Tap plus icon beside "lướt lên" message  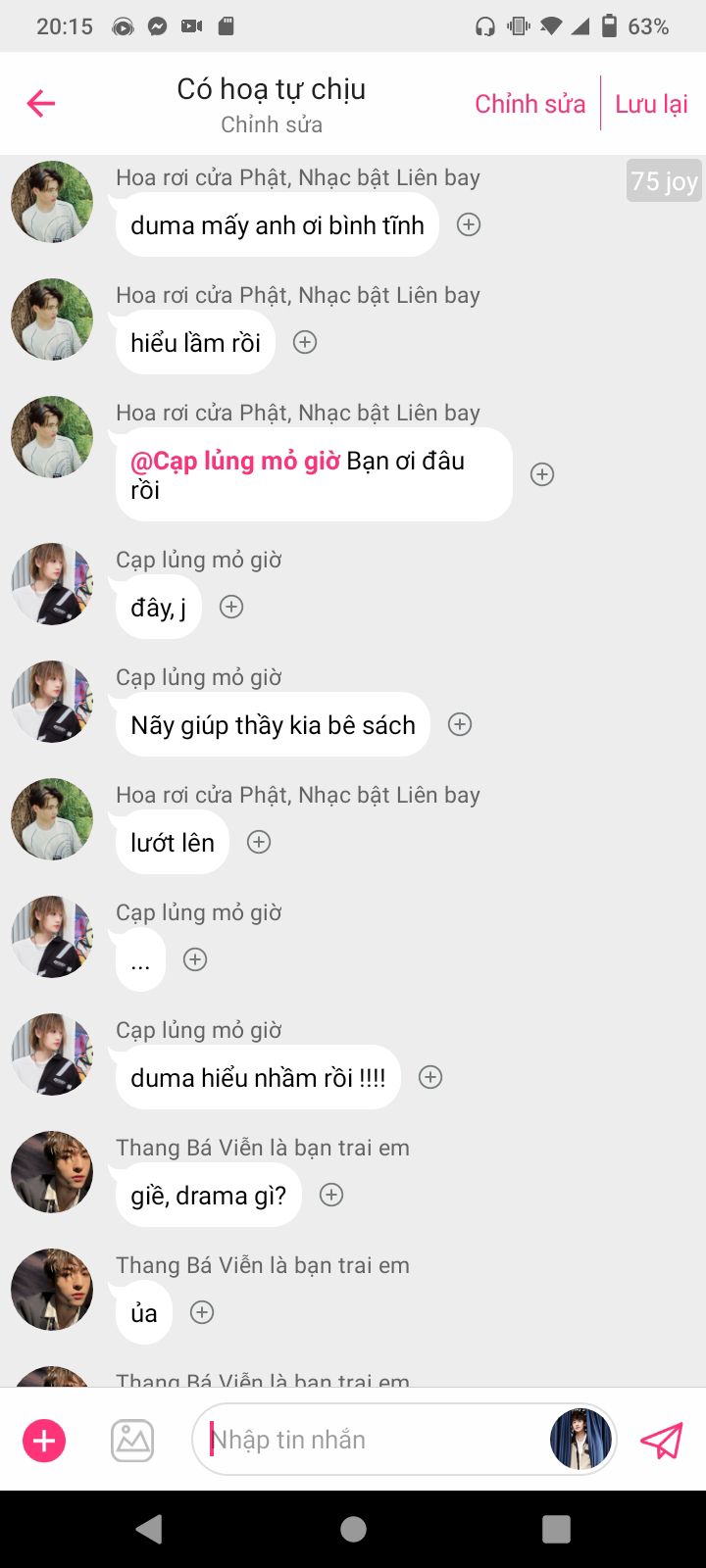259,842
